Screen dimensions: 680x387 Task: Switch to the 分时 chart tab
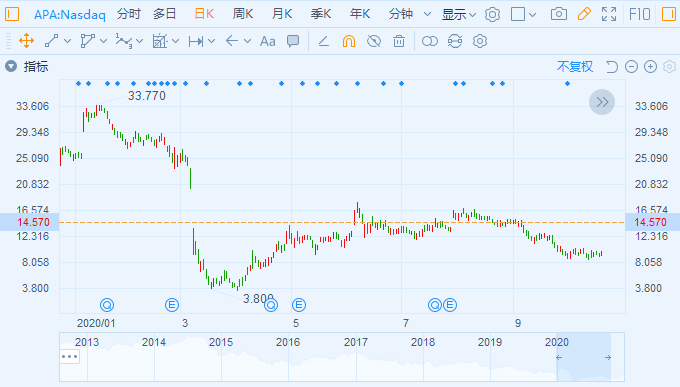tap(129, 14)
